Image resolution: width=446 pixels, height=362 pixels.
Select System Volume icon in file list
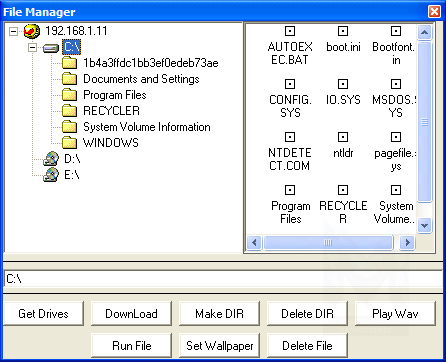[396, 190]
